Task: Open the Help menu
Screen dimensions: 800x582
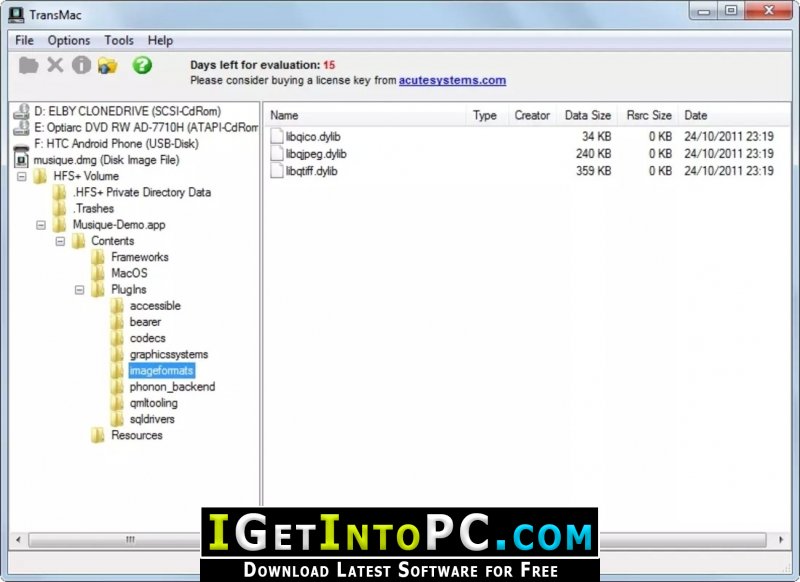Action: pyautogui.click(x=160, y=40)
